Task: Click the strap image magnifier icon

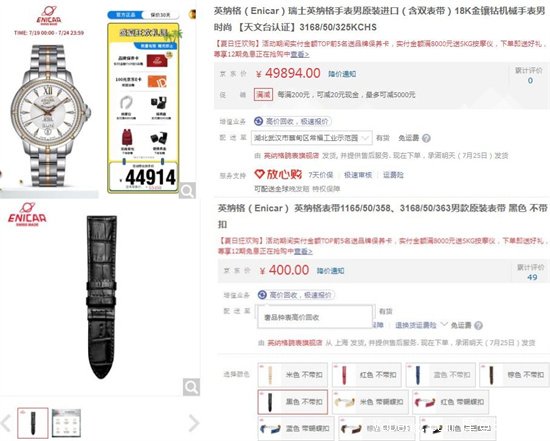Action: tap(192, 387)
